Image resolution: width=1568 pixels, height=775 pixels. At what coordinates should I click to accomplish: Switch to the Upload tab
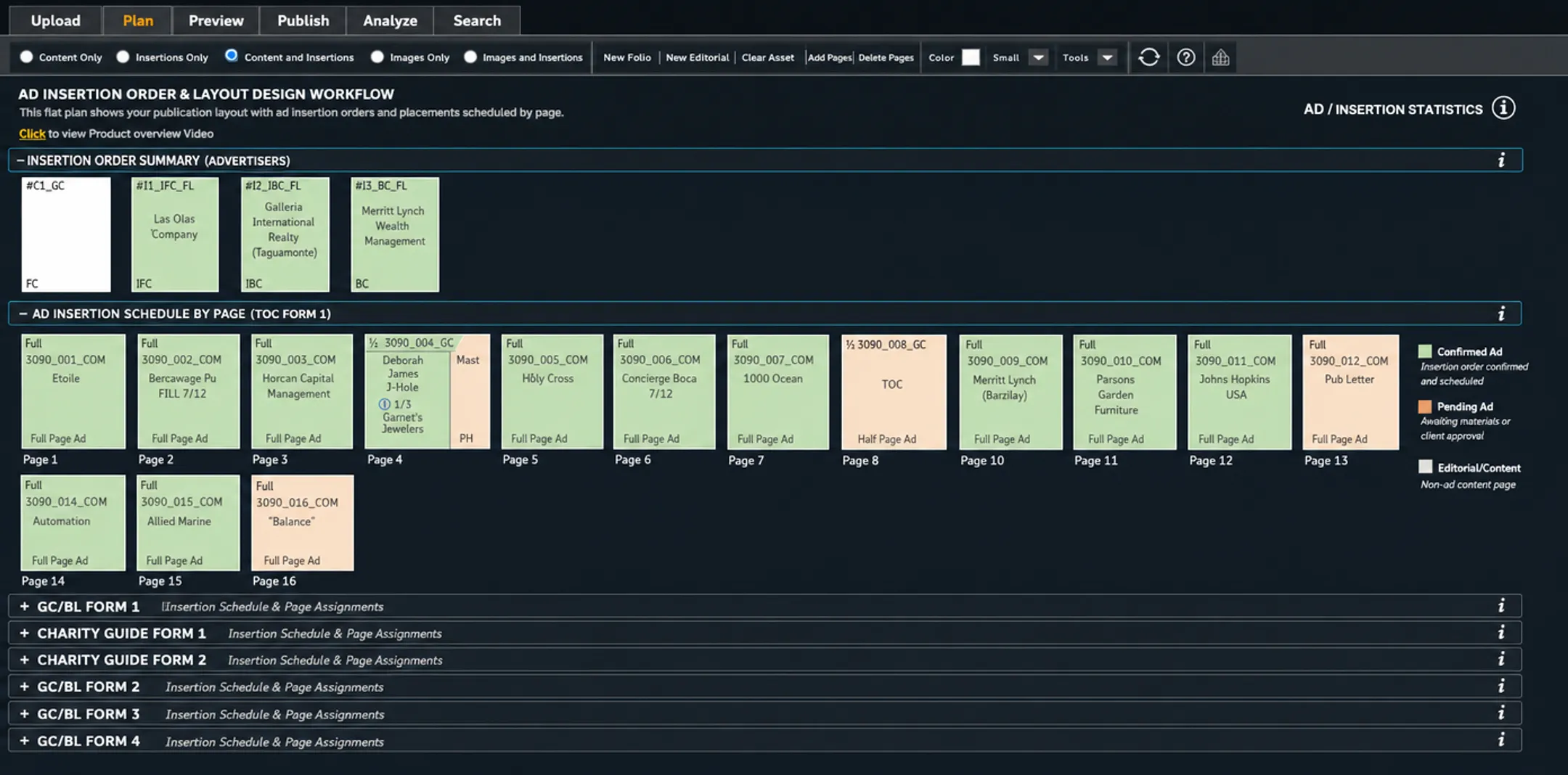[55, 20]
